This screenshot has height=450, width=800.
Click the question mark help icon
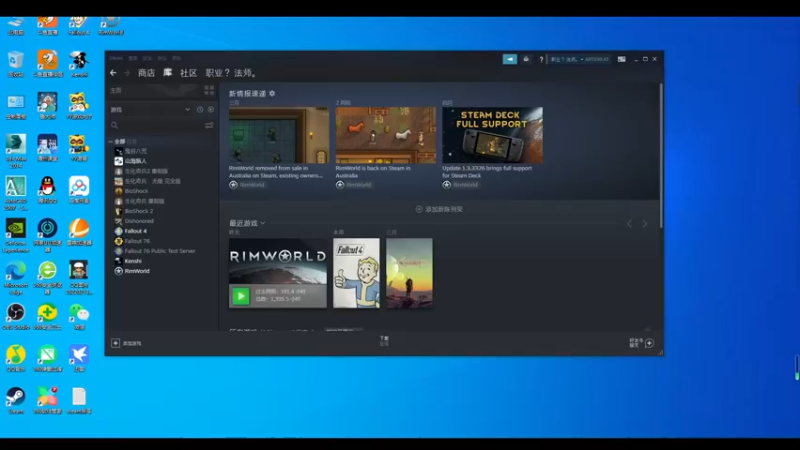541,59
